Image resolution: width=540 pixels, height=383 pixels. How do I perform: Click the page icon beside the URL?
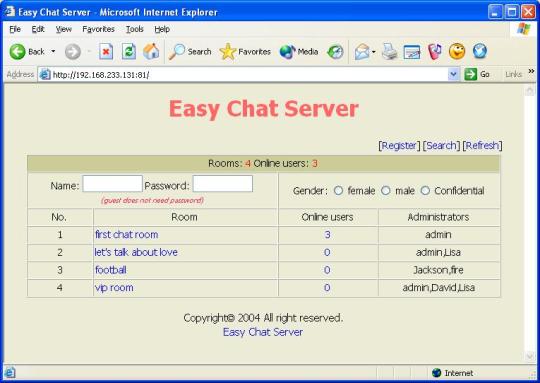(x=45, y=74)
